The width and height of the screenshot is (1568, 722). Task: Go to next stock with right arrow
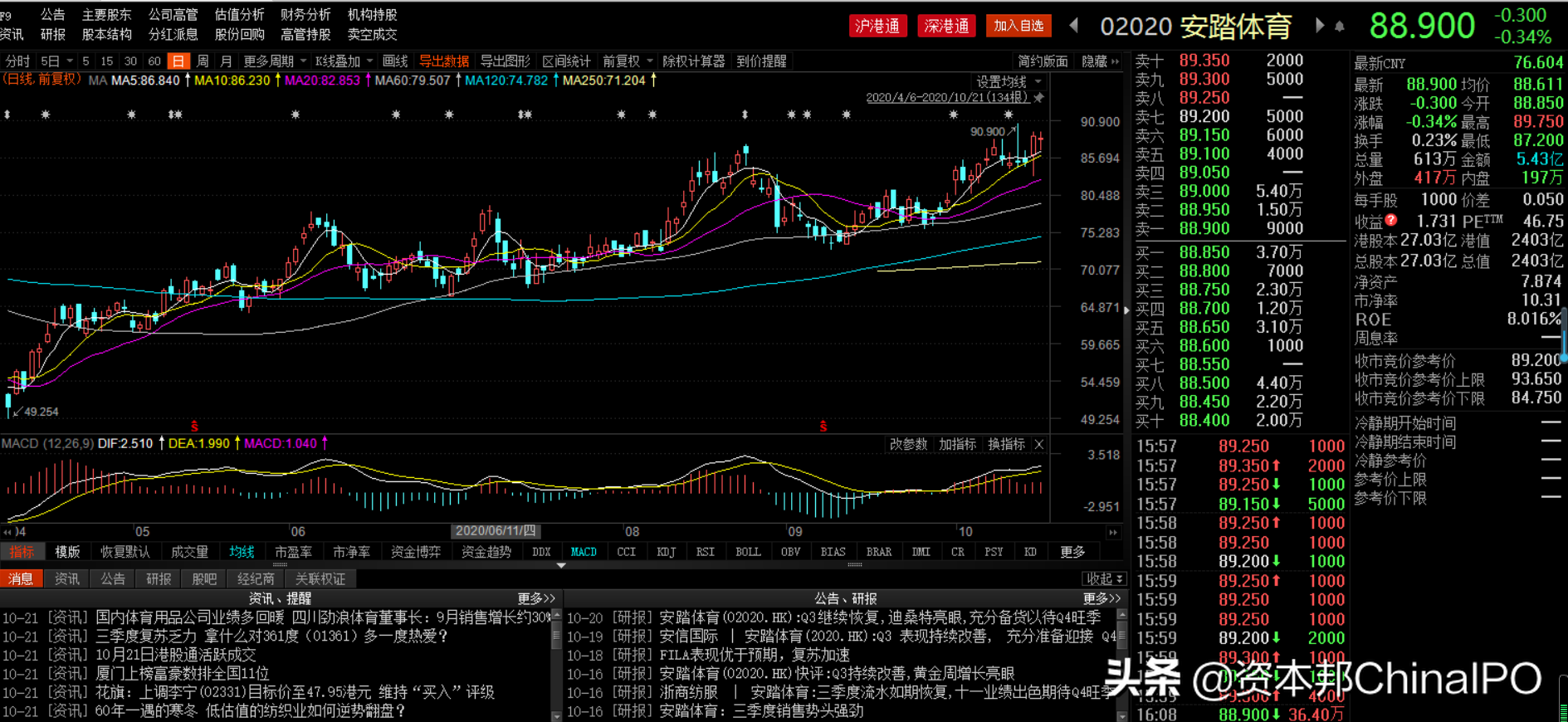[1320, 26]
